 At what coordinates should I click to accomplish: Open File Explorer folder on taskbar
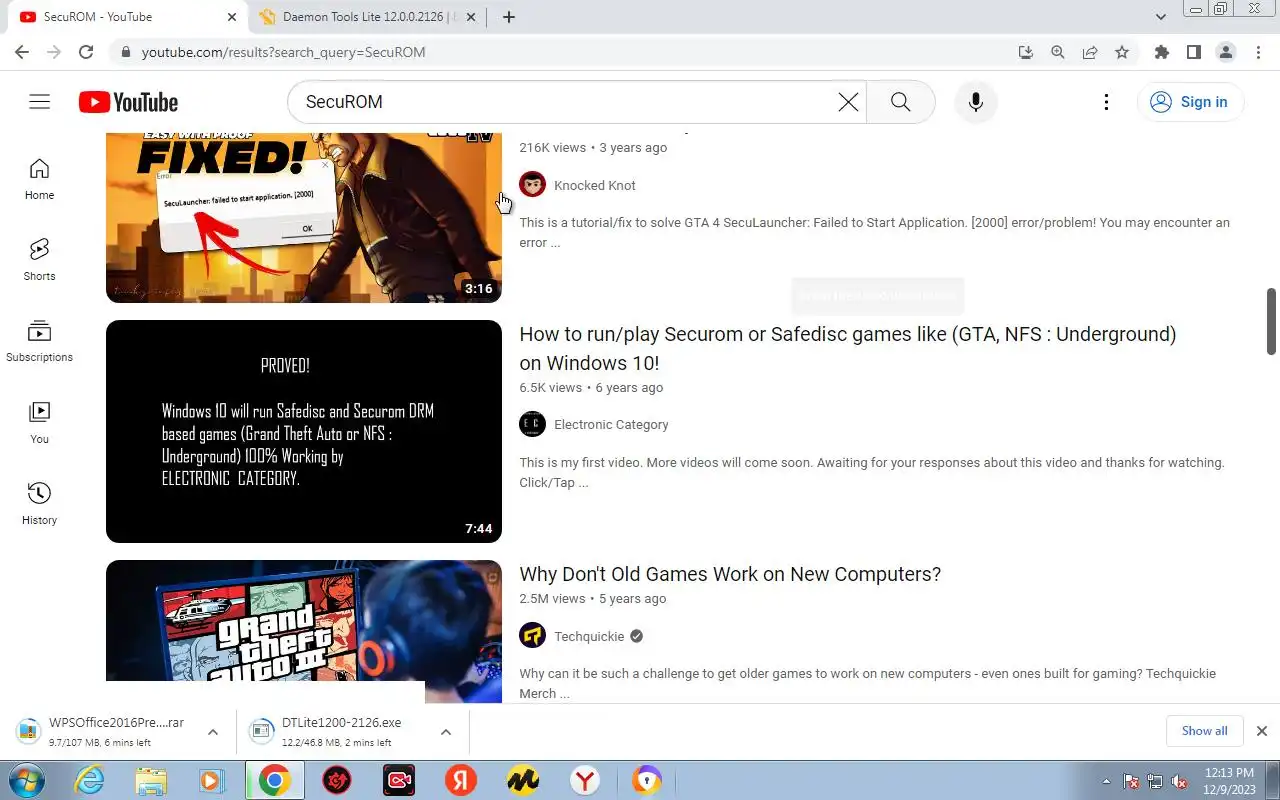click(151, 781)
